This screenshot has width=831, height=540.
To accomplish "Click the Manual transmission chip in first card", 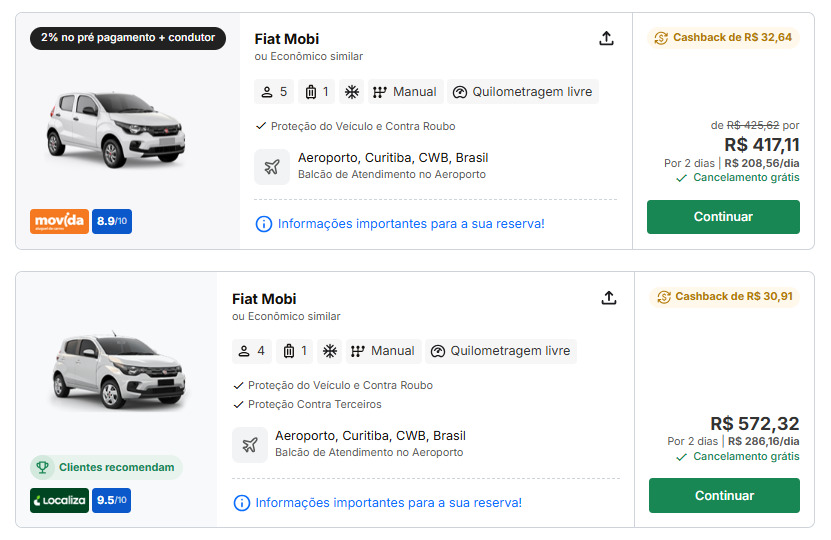I will [x=405, y=92].
